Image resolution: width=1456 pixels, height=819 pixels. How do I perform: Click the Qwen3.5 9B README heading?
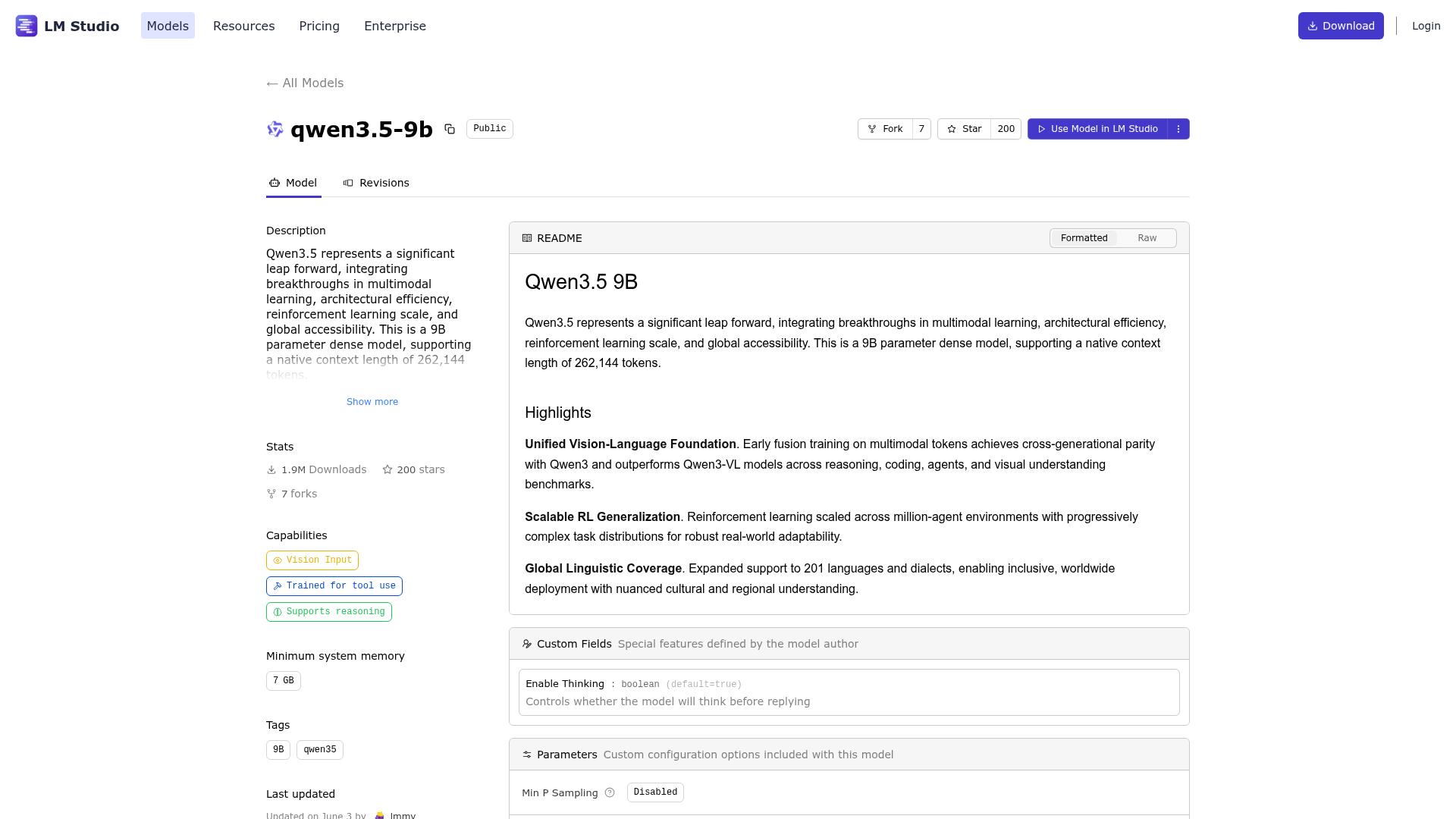click(x=581, y=282)
